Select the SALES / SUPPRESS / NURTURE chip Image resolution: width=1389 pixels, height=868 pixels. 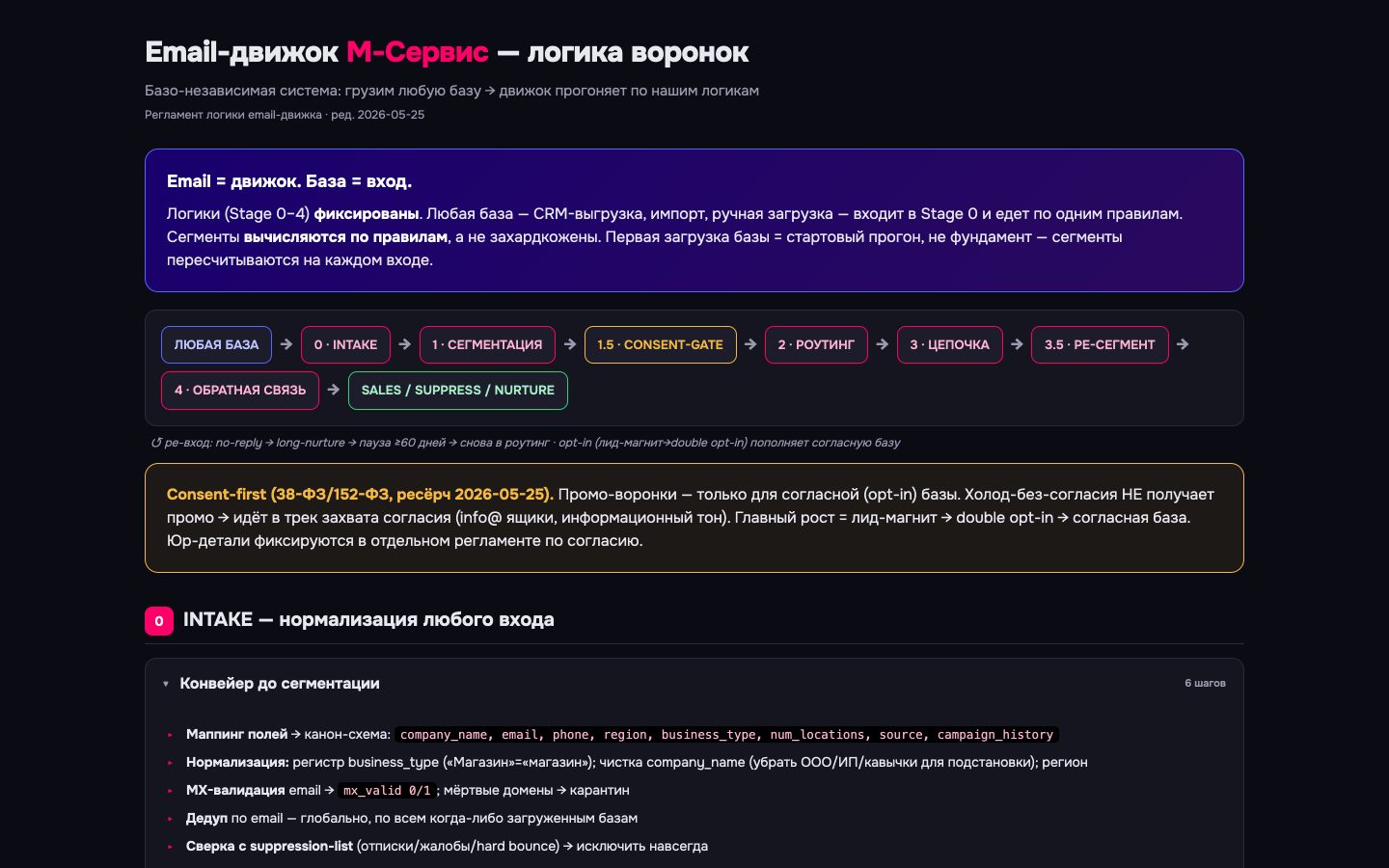458,391
